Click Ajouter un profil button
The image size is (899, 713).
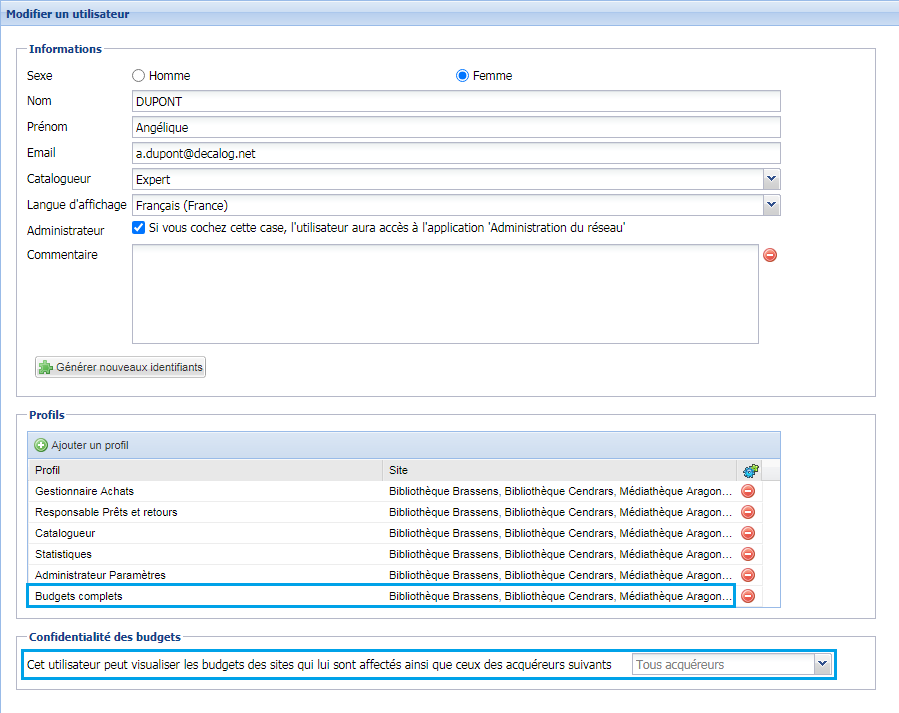click(82, 445)
